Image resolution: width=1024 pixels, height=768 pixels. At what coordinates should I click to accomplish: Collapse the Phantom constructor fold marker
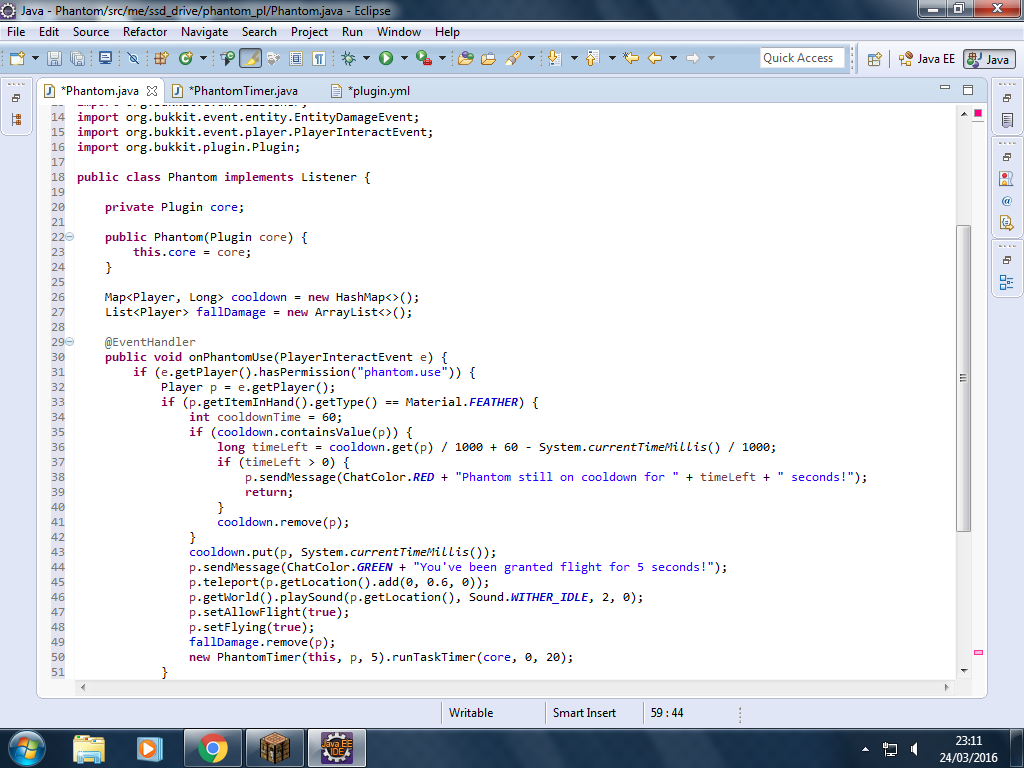coord(69,236)
